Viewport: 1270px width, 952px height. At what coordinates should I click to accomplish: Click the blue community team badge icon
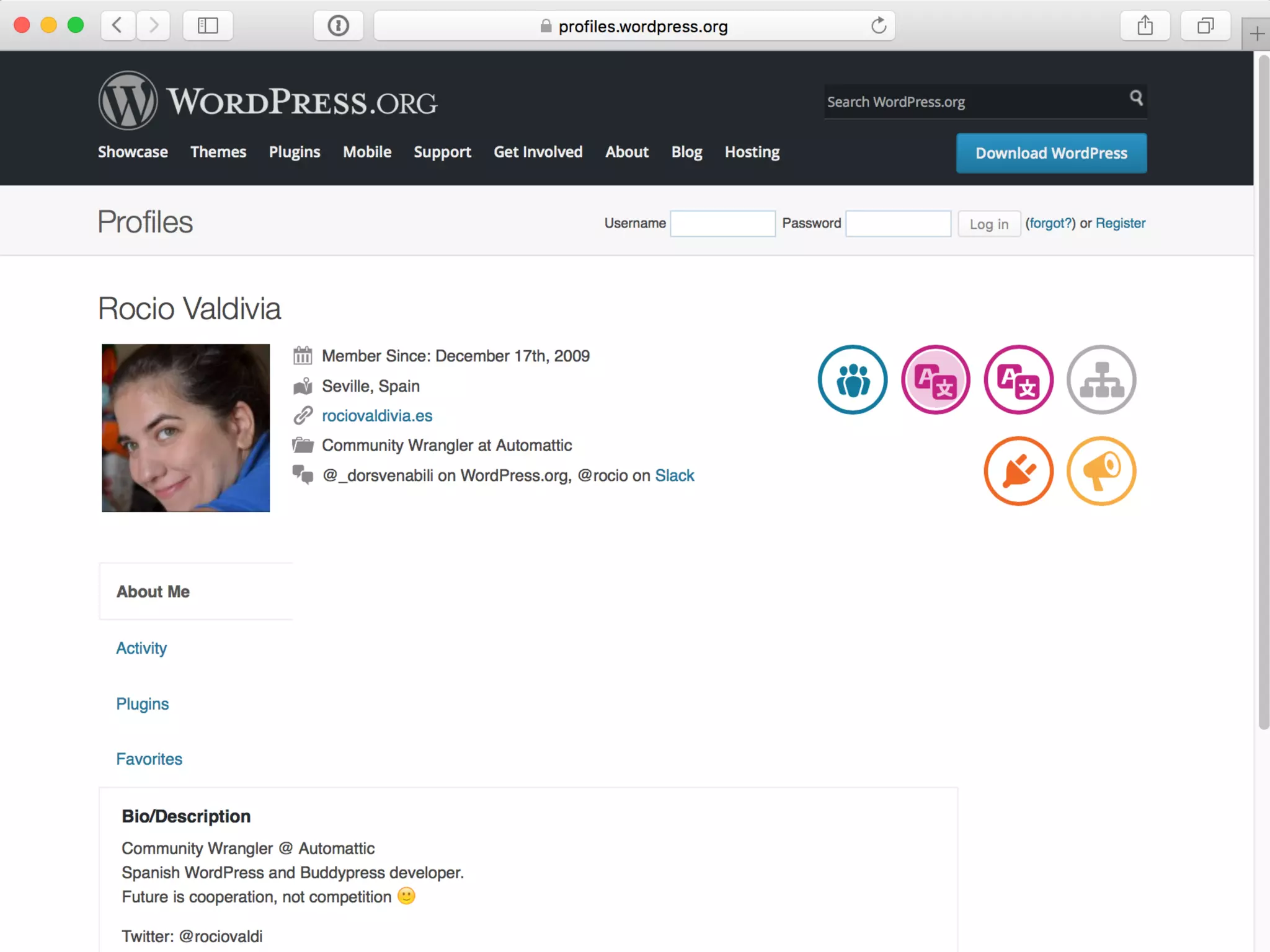pyautogui.click(x=852, y=379)
